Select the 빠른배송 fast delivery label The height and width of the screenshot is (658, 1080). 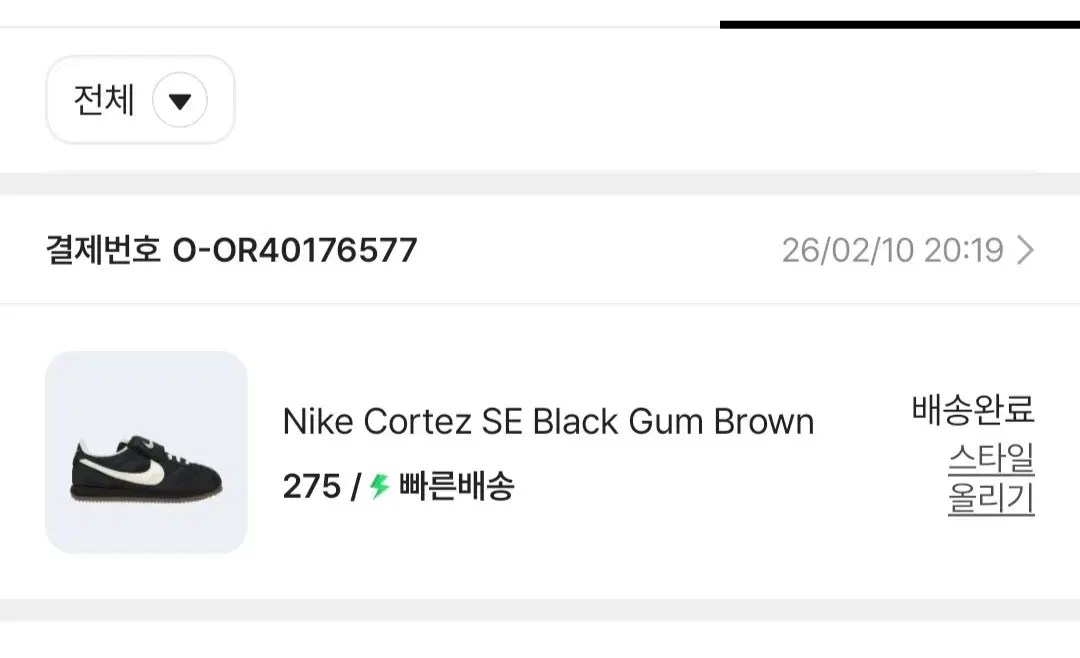tap(456, 486)
